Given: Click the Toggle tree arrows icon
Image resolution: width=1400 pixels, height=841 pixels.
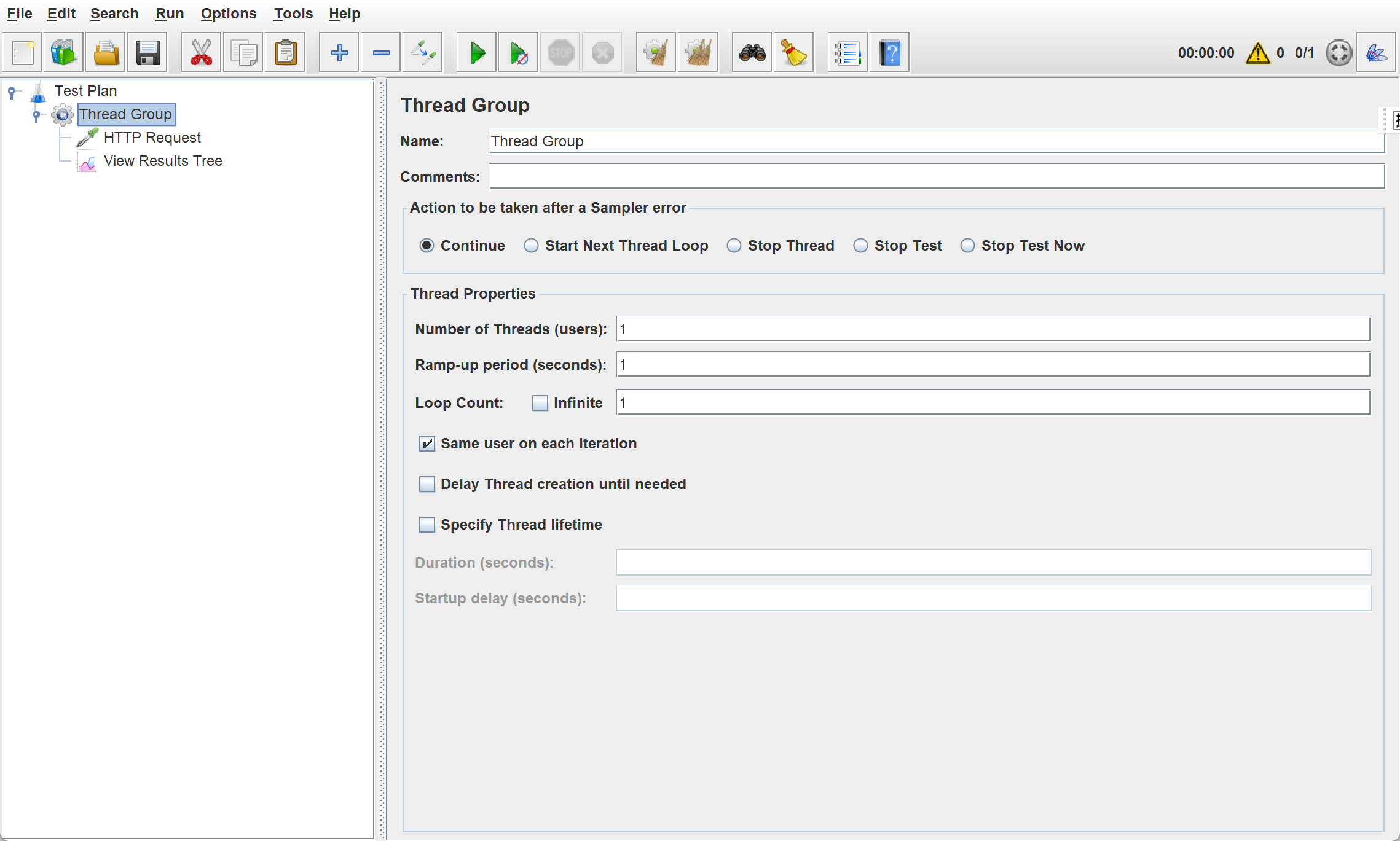Looking at the screenshot, I should (423, 53).
